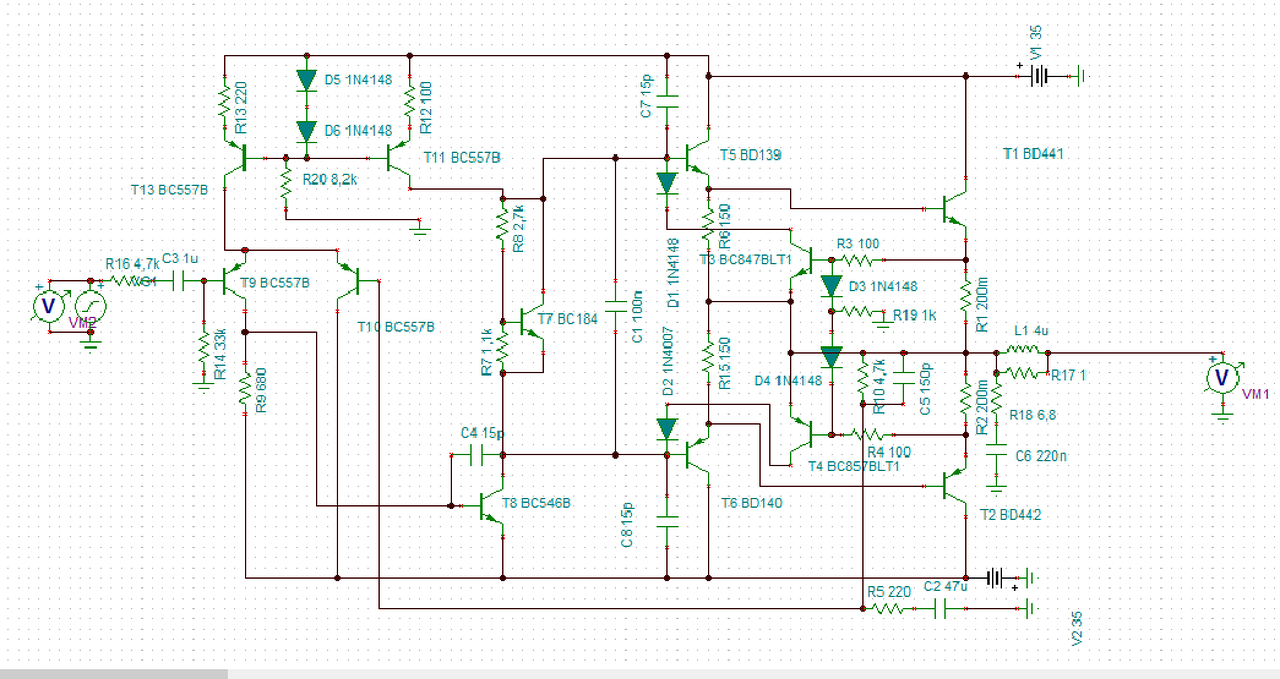
Task: Click the T11 BC557B transistor symbol
Action: (x=400, y=158)
